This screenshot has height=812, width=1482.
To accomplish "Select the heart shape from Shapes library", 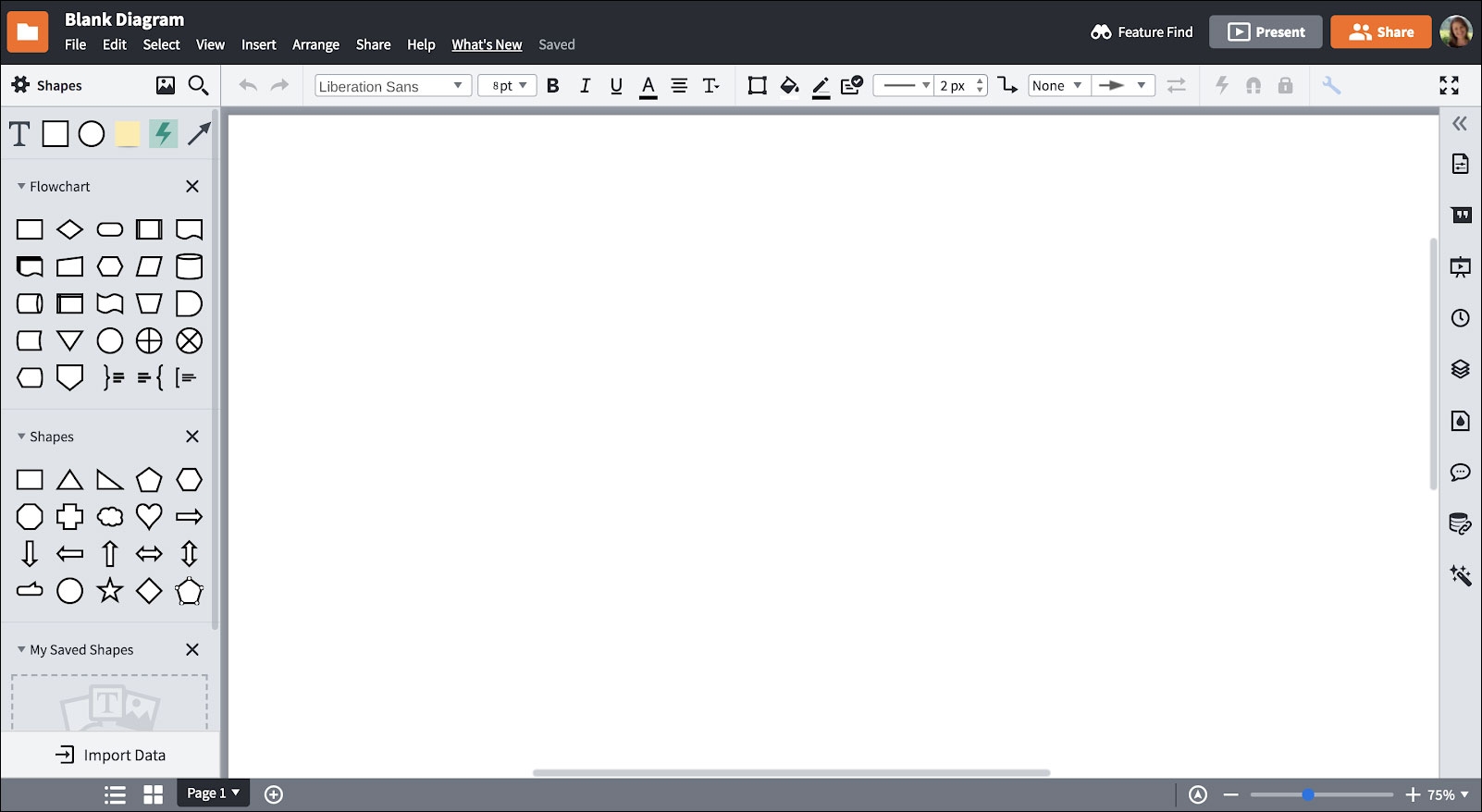I will pyautogui.click(x=149, y=516).
